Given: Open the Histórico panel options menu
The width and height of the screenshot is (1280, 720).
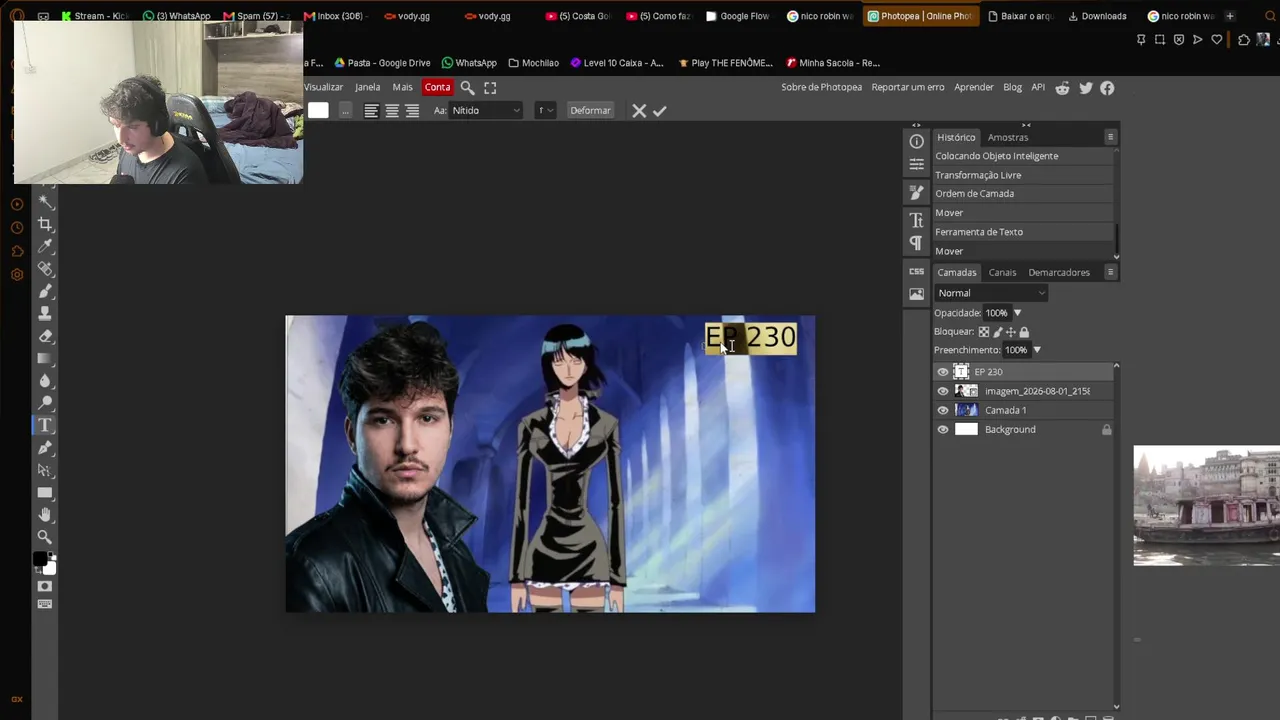Looking at the screenshot, I should [1110, 137].
